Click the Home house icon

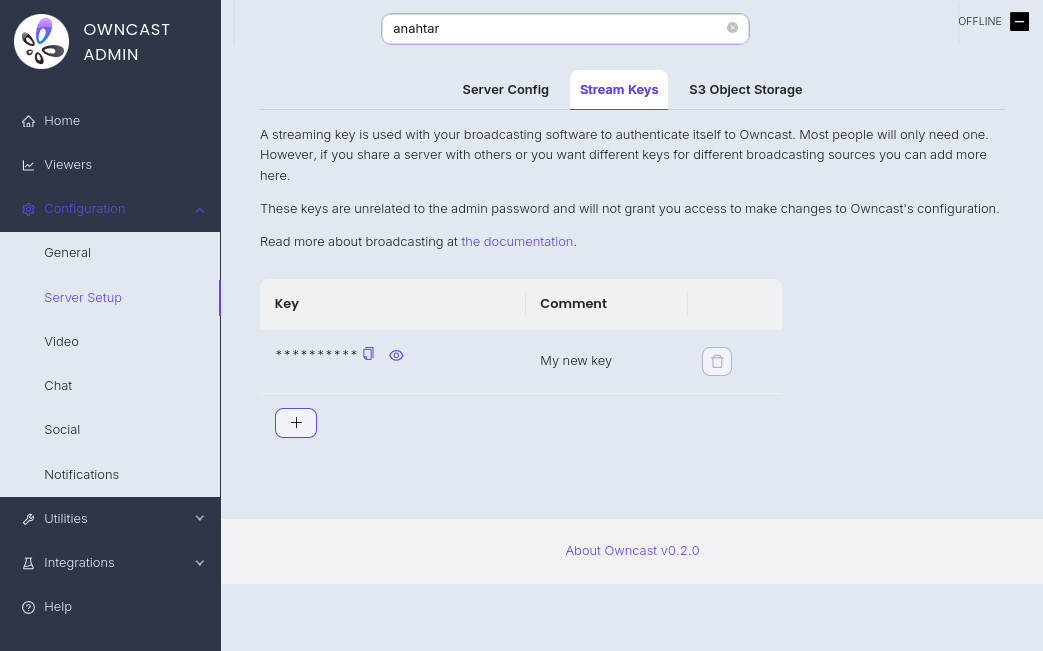pyautogui.click(x=28, y=121)
